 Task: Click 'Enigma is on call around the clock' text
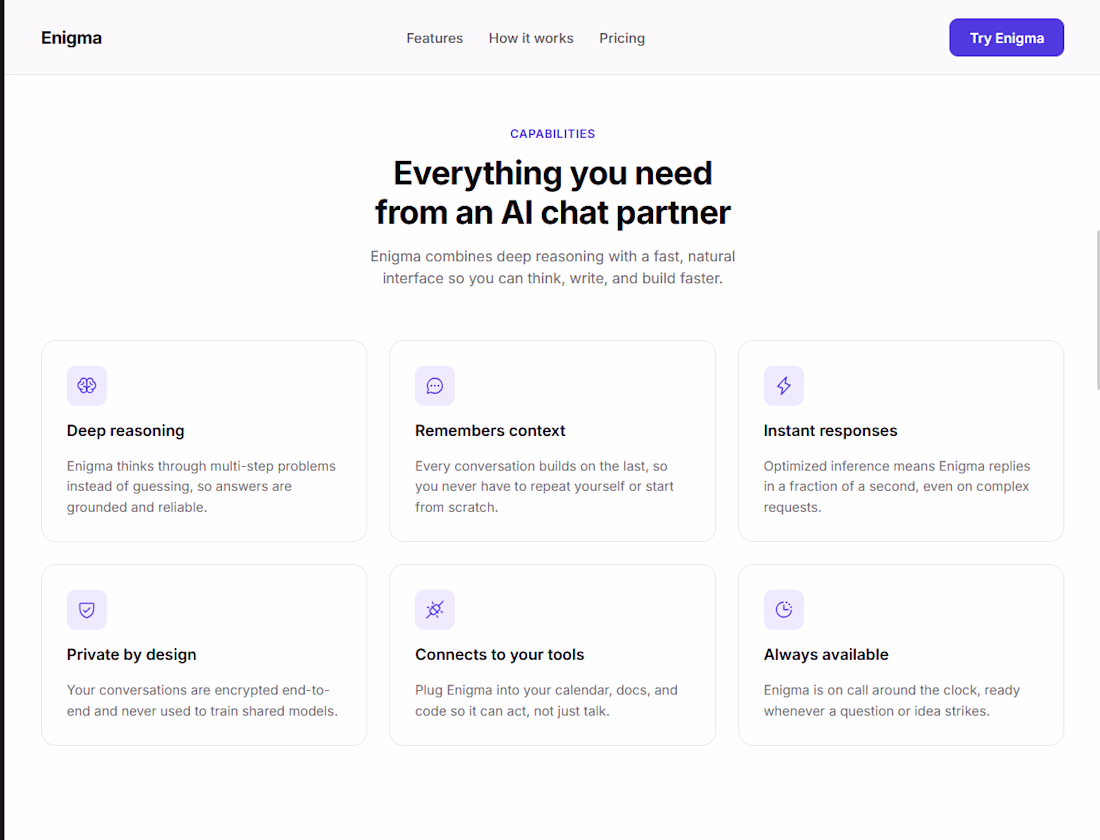pos(892,700)
